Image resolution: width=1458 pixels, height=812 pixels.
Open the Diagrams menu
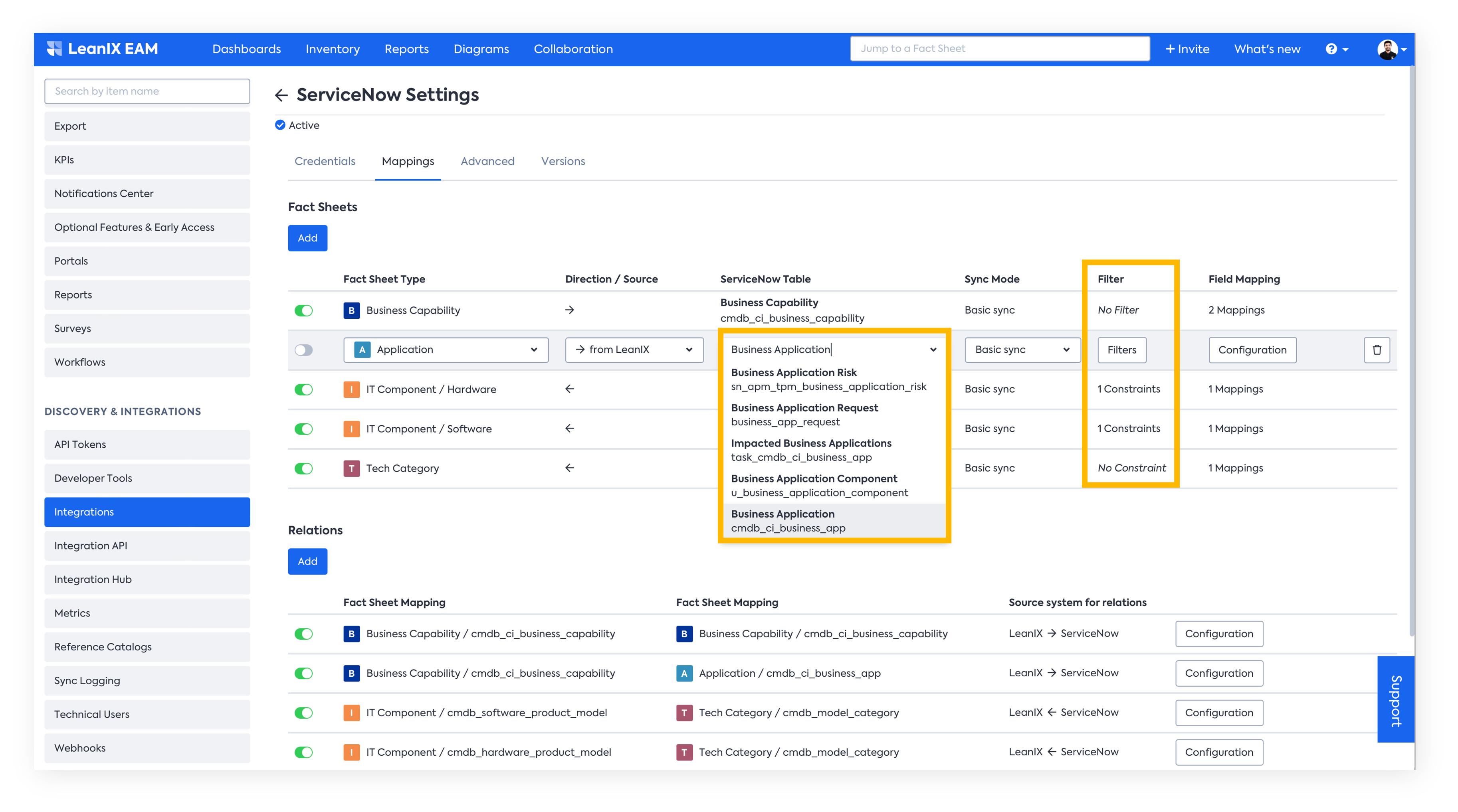tap(481, 49)
